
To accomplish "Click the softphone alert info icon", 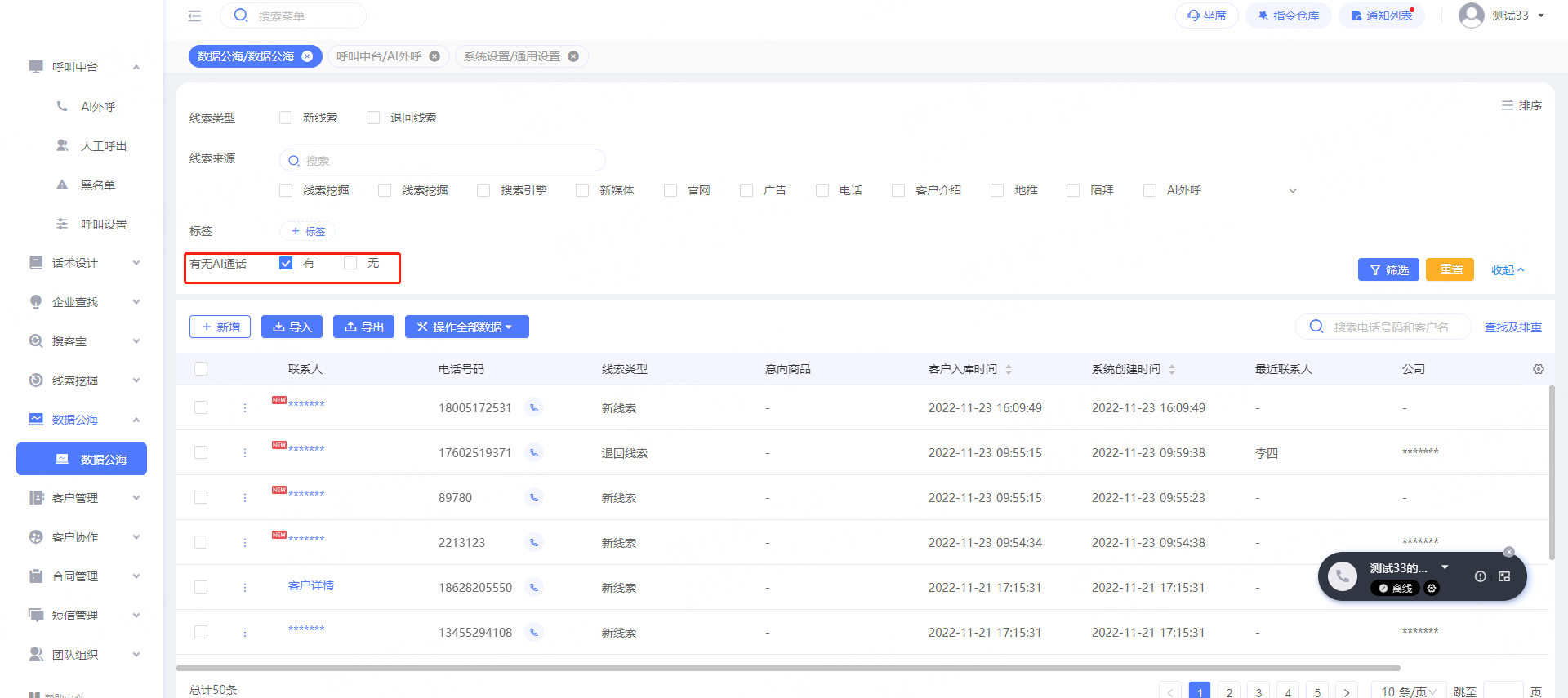I will tap(1480, 576).
